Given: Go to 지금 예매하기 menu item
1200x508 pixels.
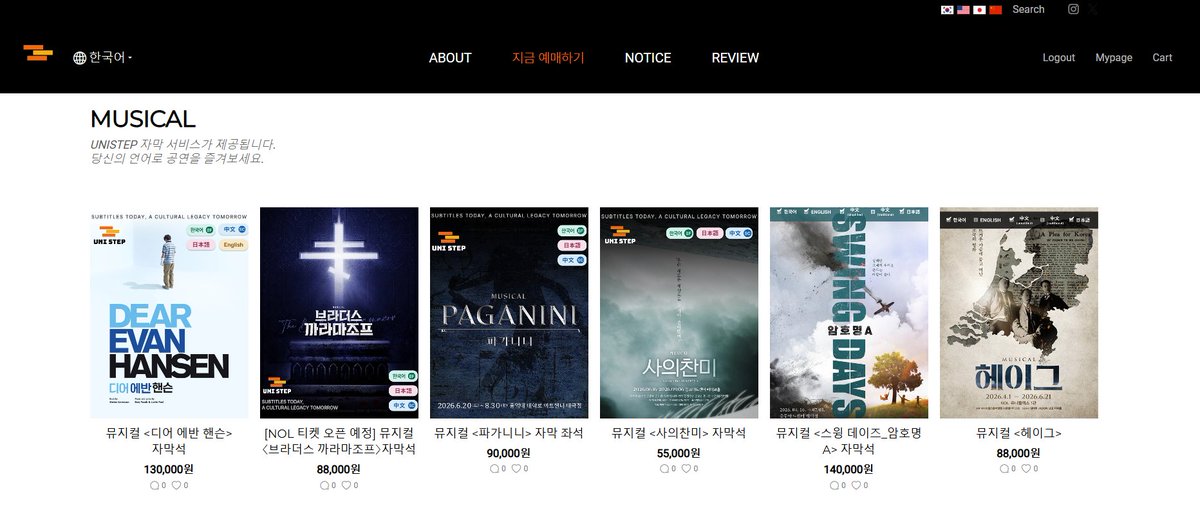Looking at the screenshot, I should (x=548, y=58).
